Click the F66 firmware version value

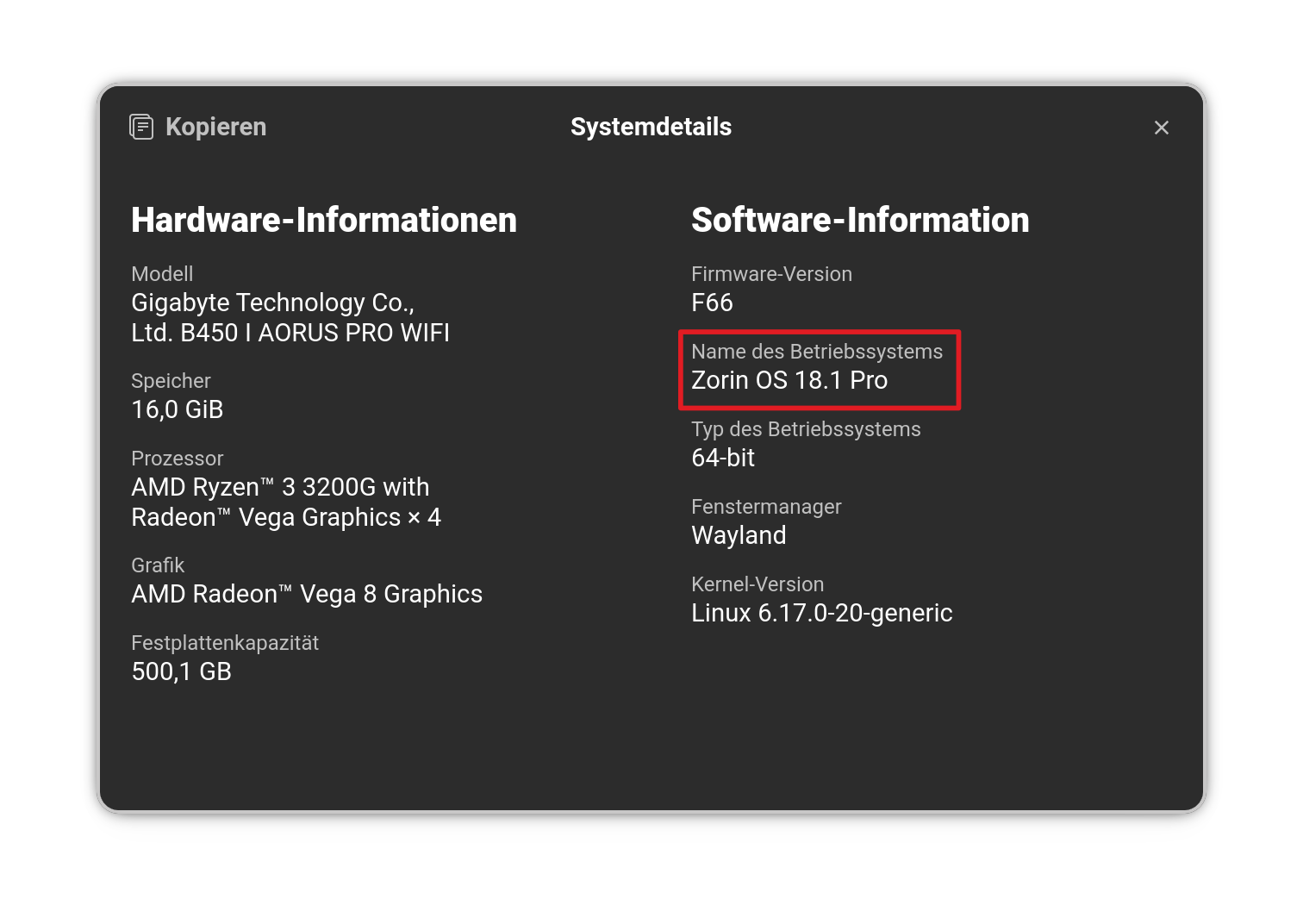pyautogui.click(x=712, y=303)
